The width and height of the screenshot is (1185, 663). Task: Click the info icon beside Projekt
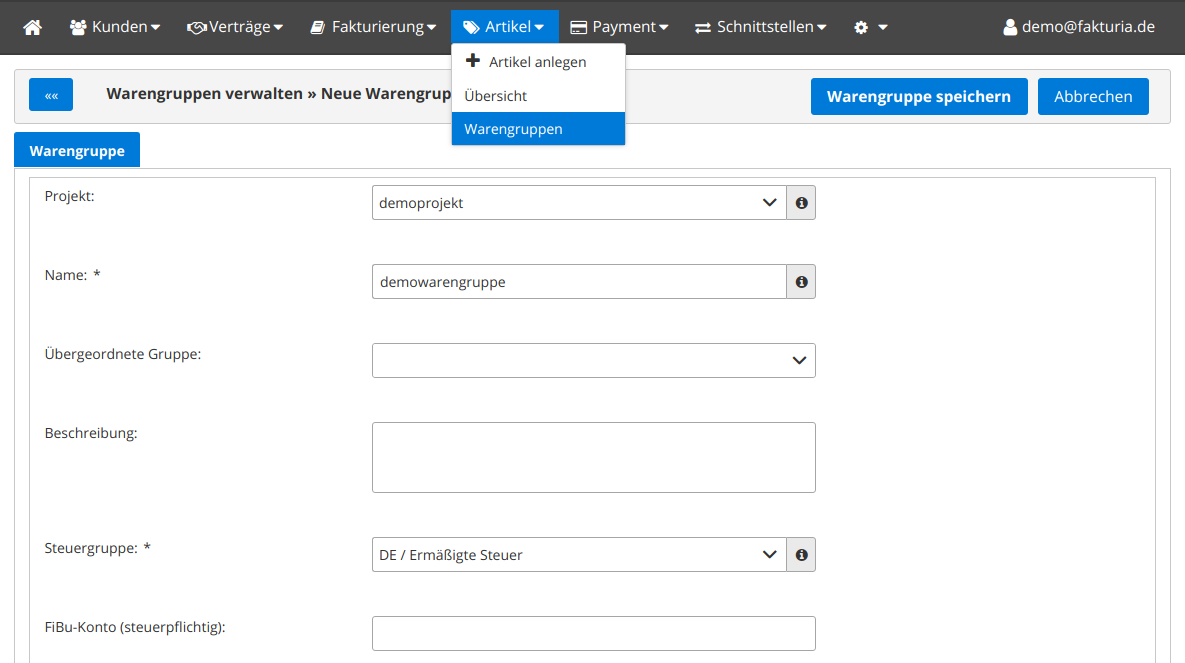(801, 203)
